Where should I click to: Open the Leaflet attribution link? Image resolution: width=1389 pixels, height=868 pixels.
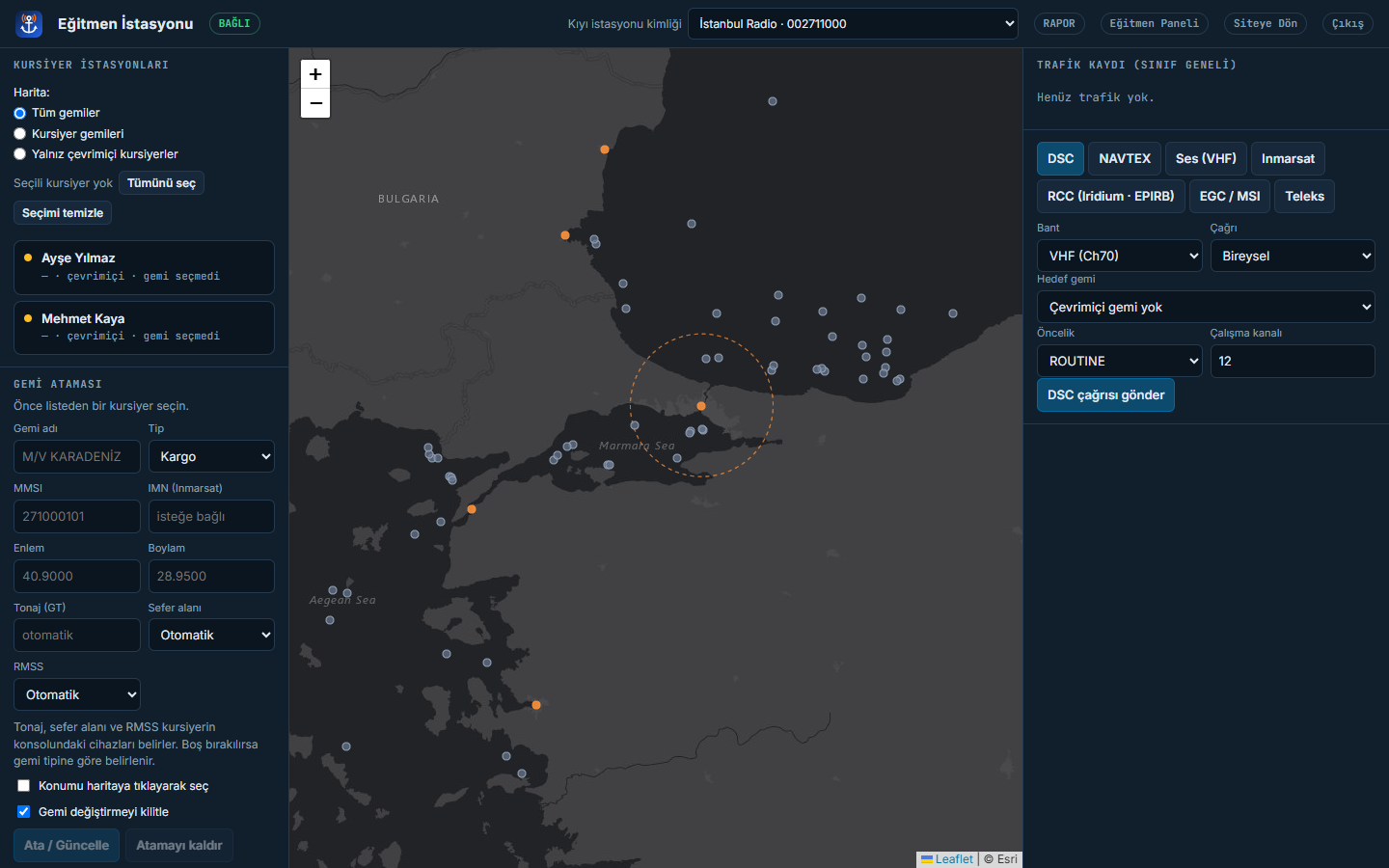coord(947,859)
